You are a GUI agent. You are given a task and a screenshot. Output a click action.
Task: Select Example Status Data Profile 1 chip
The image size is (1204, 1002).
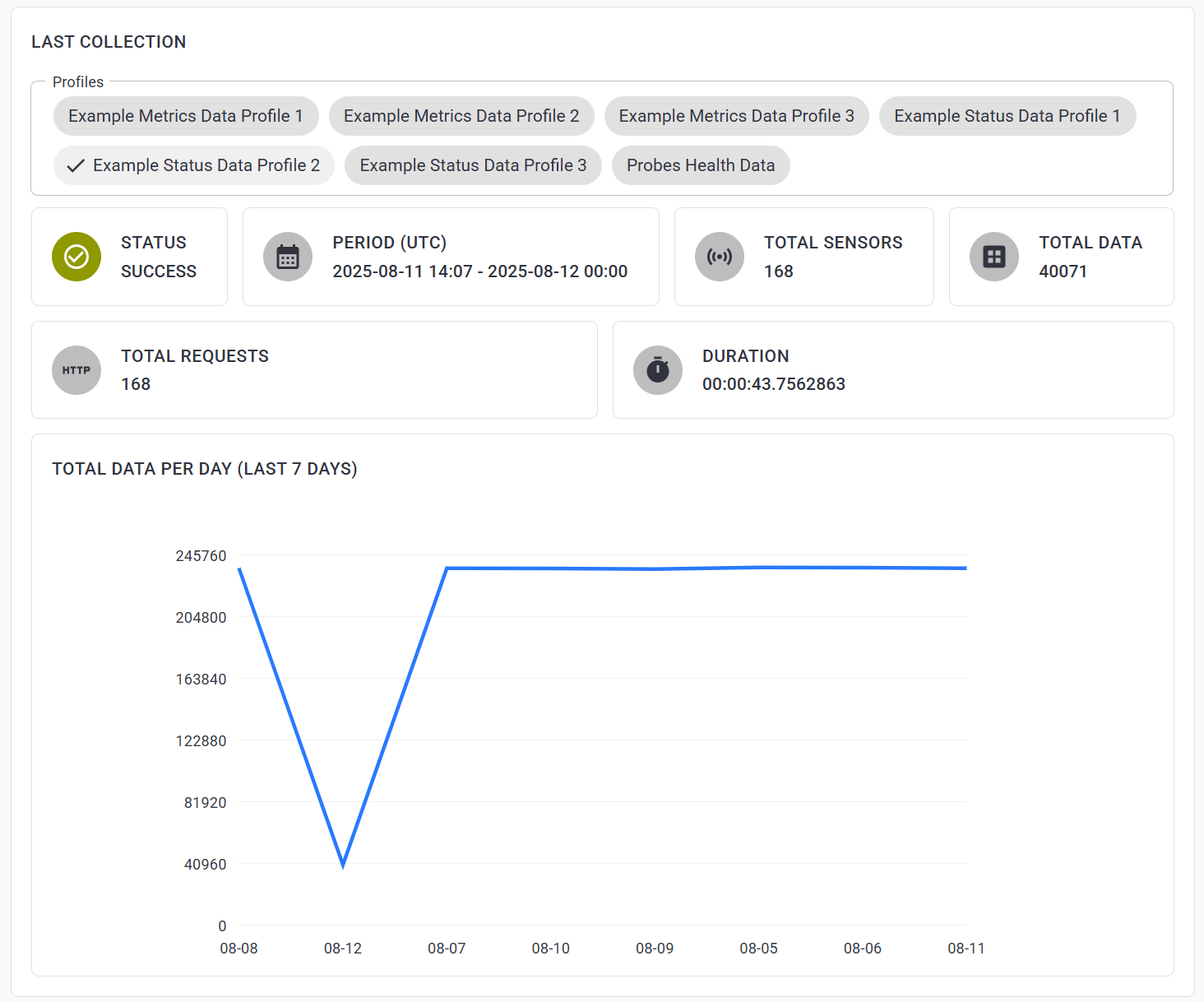click(x=1007, y=116)
